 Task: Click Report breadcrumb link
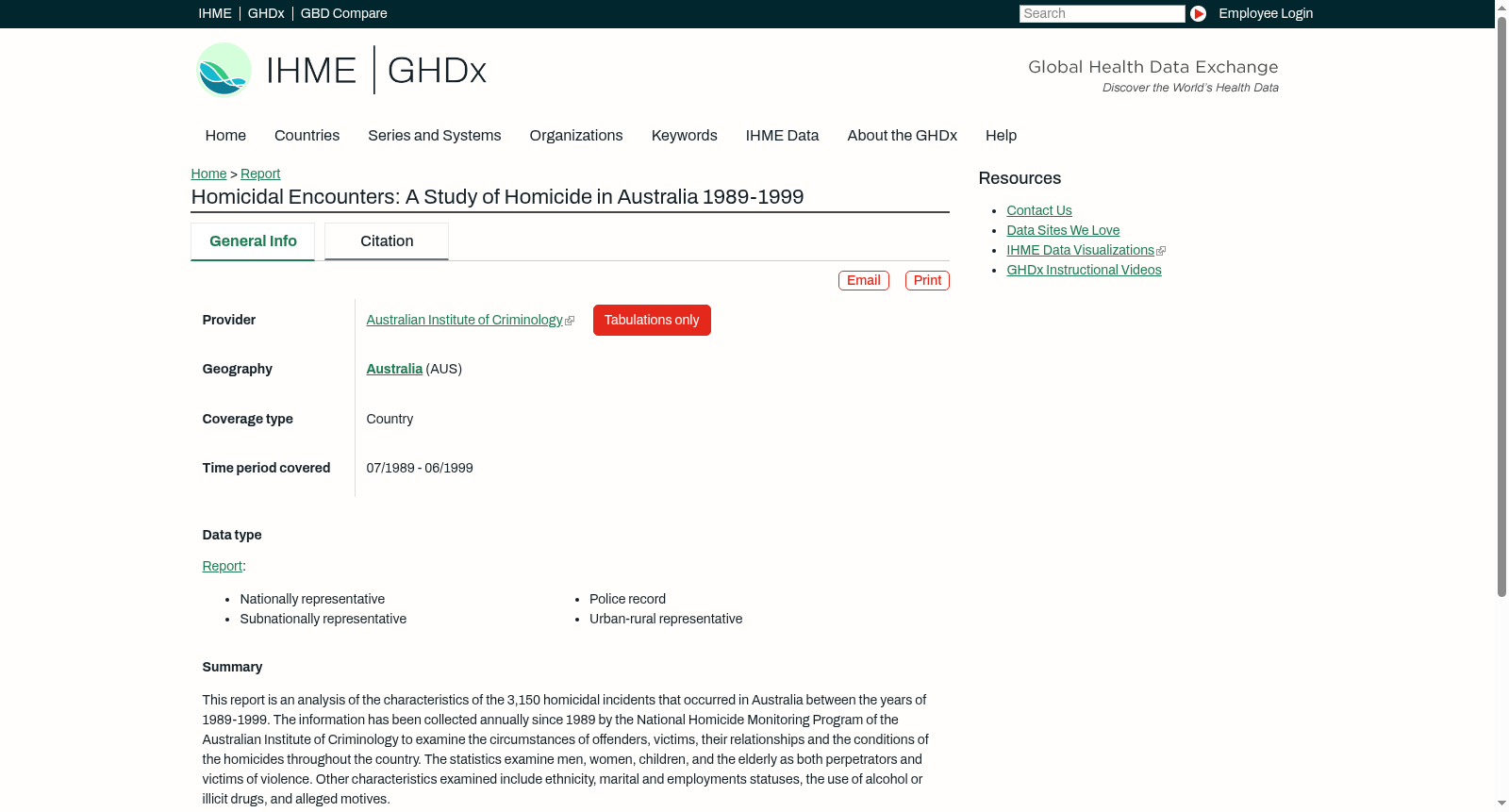click(260, 174)
